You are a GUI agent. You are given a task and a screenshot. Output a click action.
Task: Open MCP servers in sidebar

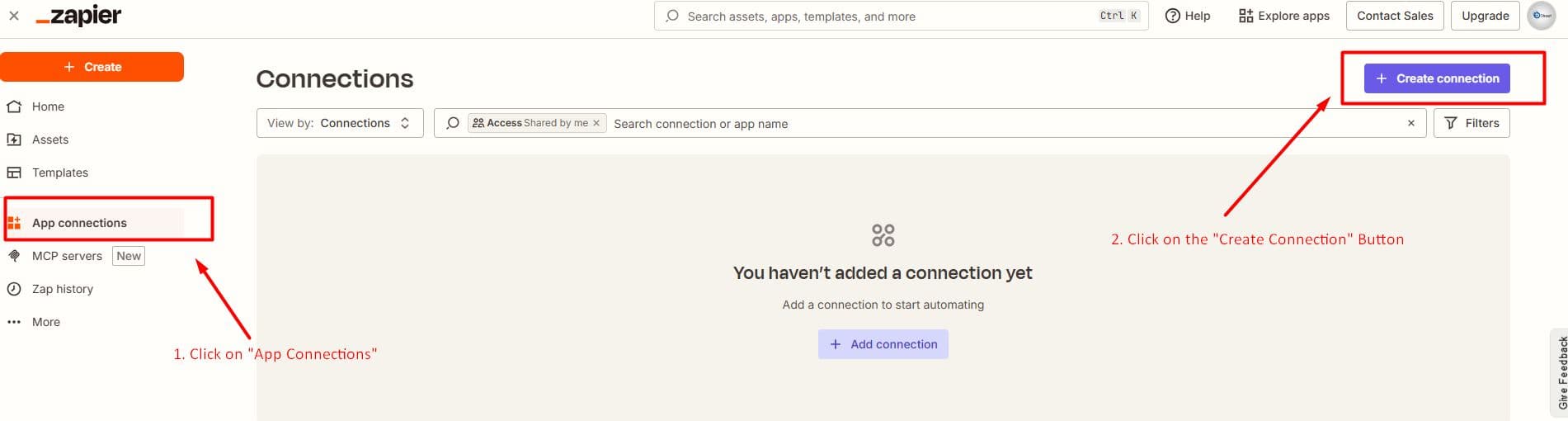pyautogui.click(x=67, y=256)
